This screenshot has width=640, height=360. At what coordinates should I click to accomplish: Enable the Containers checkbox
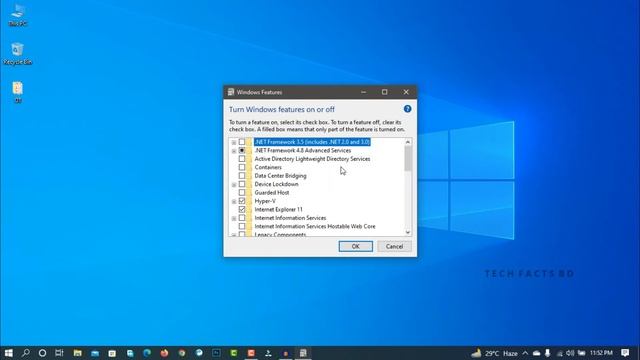pyautogui.click(x=242, y=167)
